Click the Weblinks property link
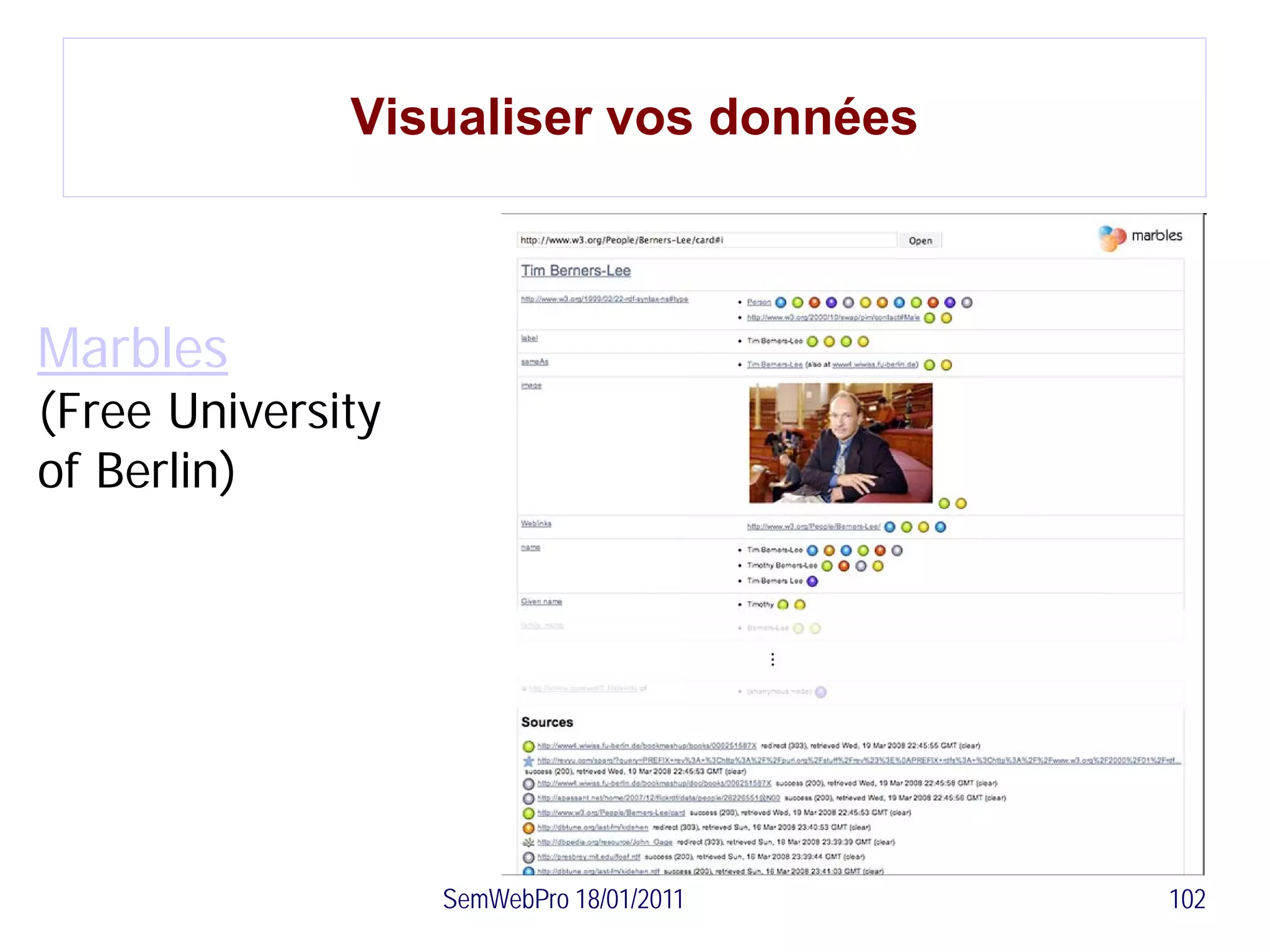Image resolution: width=1270 pixels, height=952 pixels. click(536, 524)
